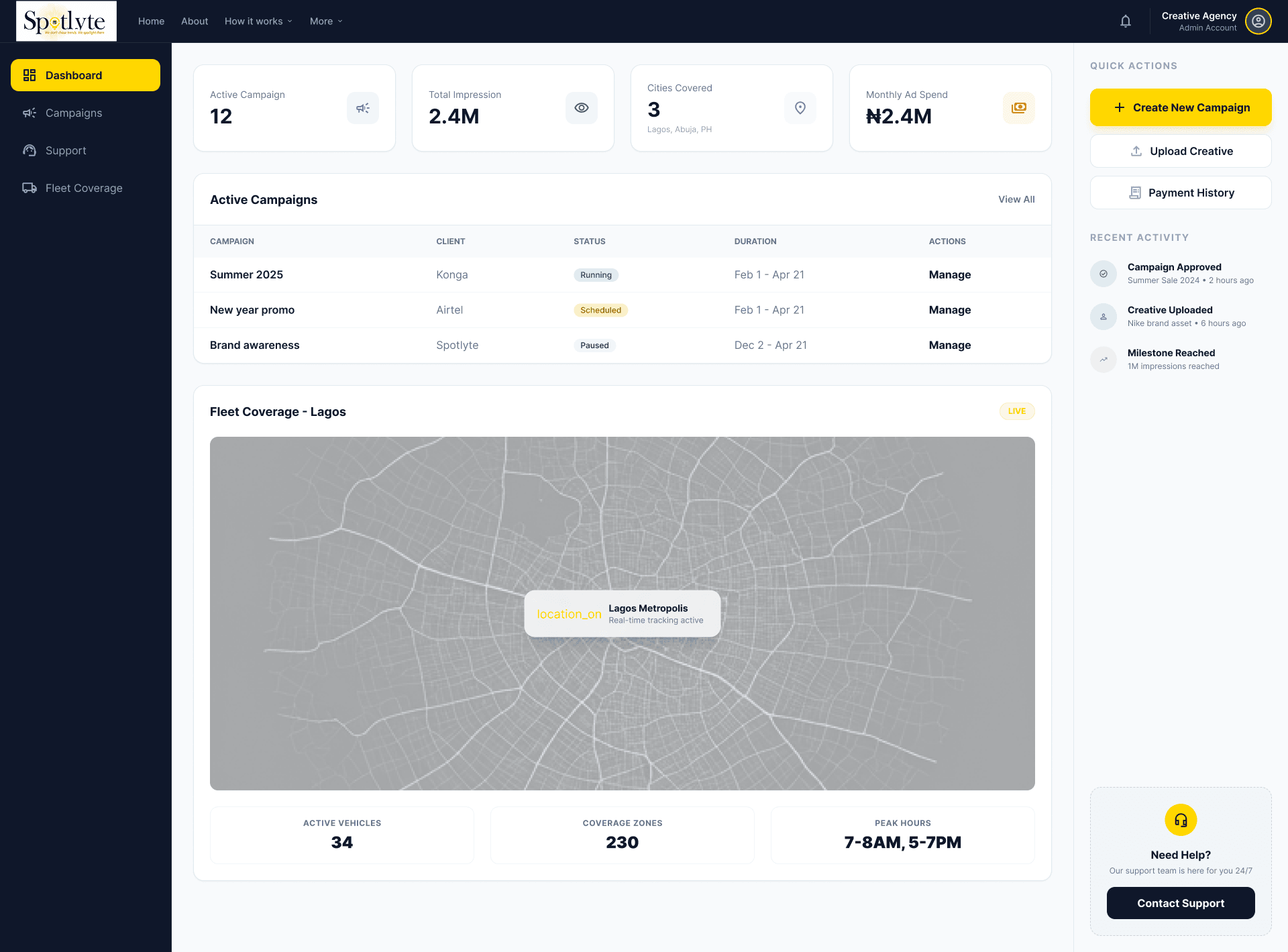Image resolution: width=1288 pixels, height=952 pixels.
Task: Click the New year promo campaign name
Action: point(252,310)
